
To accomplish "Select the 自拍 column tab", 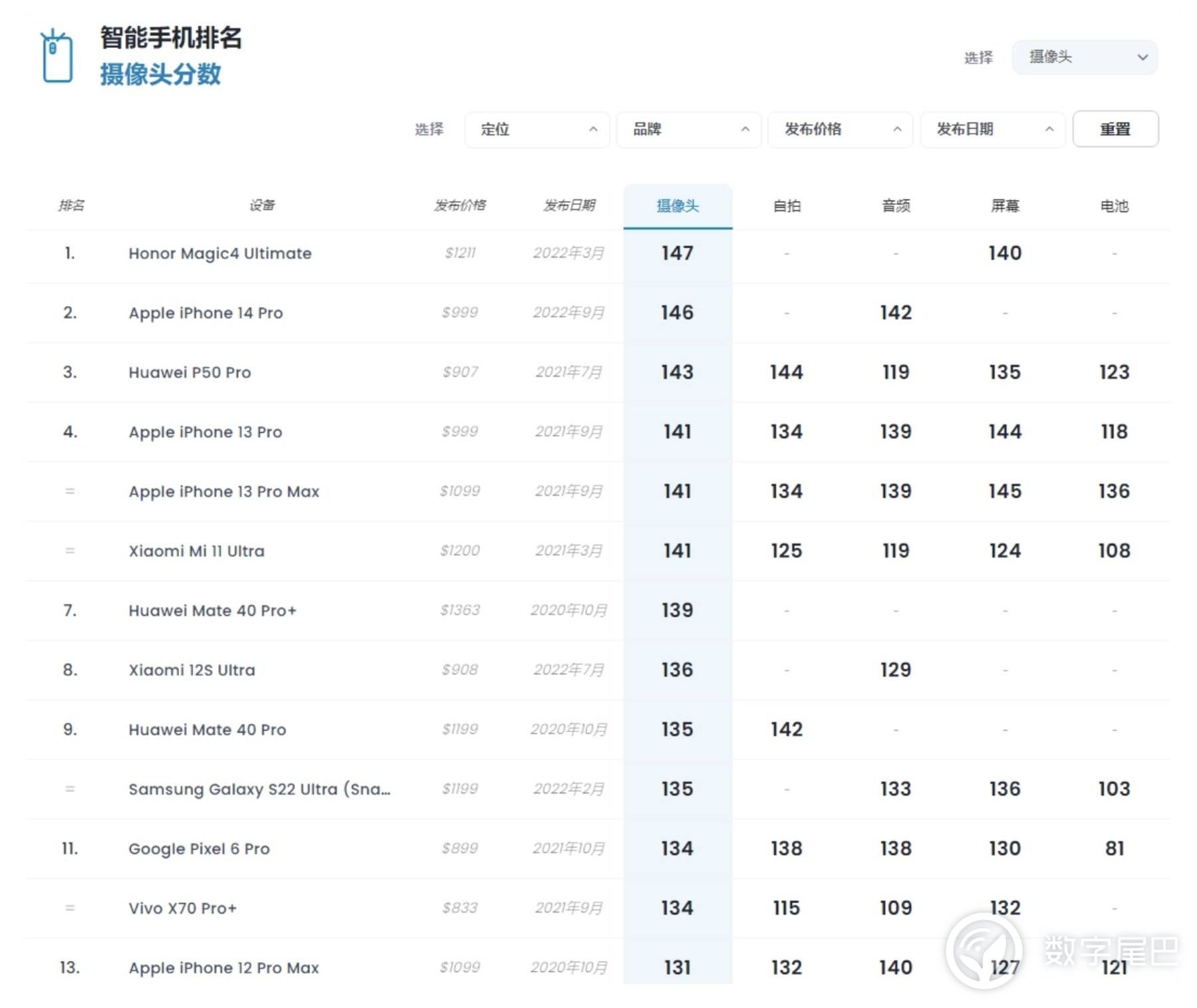I will coord(787,206).
